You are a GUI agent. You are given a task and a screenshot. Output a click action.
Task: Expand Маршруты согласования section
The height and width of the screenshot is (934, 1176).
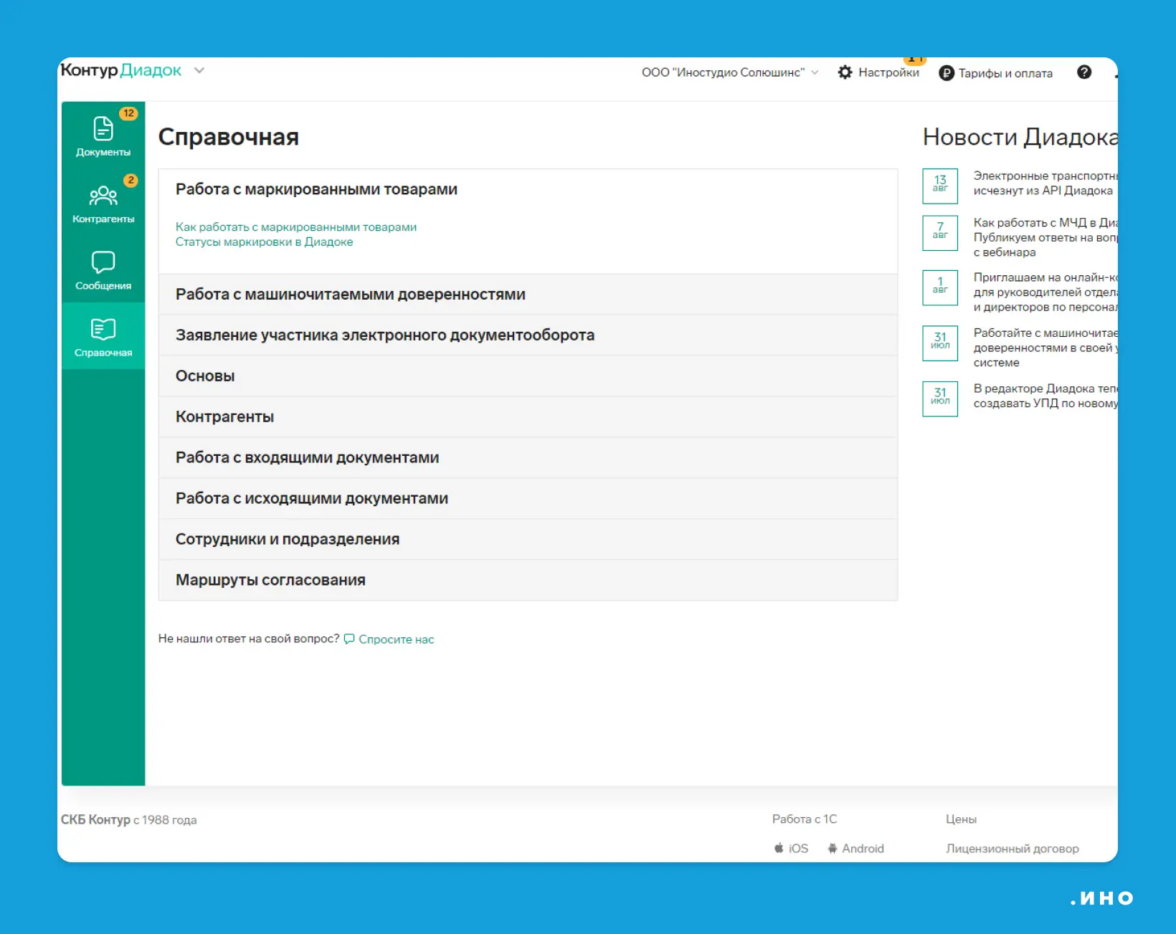[528, 579]
